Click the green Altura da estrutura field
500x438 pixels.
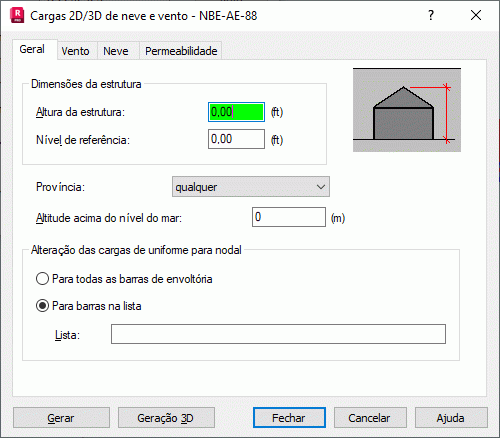[x=236, y=112]
